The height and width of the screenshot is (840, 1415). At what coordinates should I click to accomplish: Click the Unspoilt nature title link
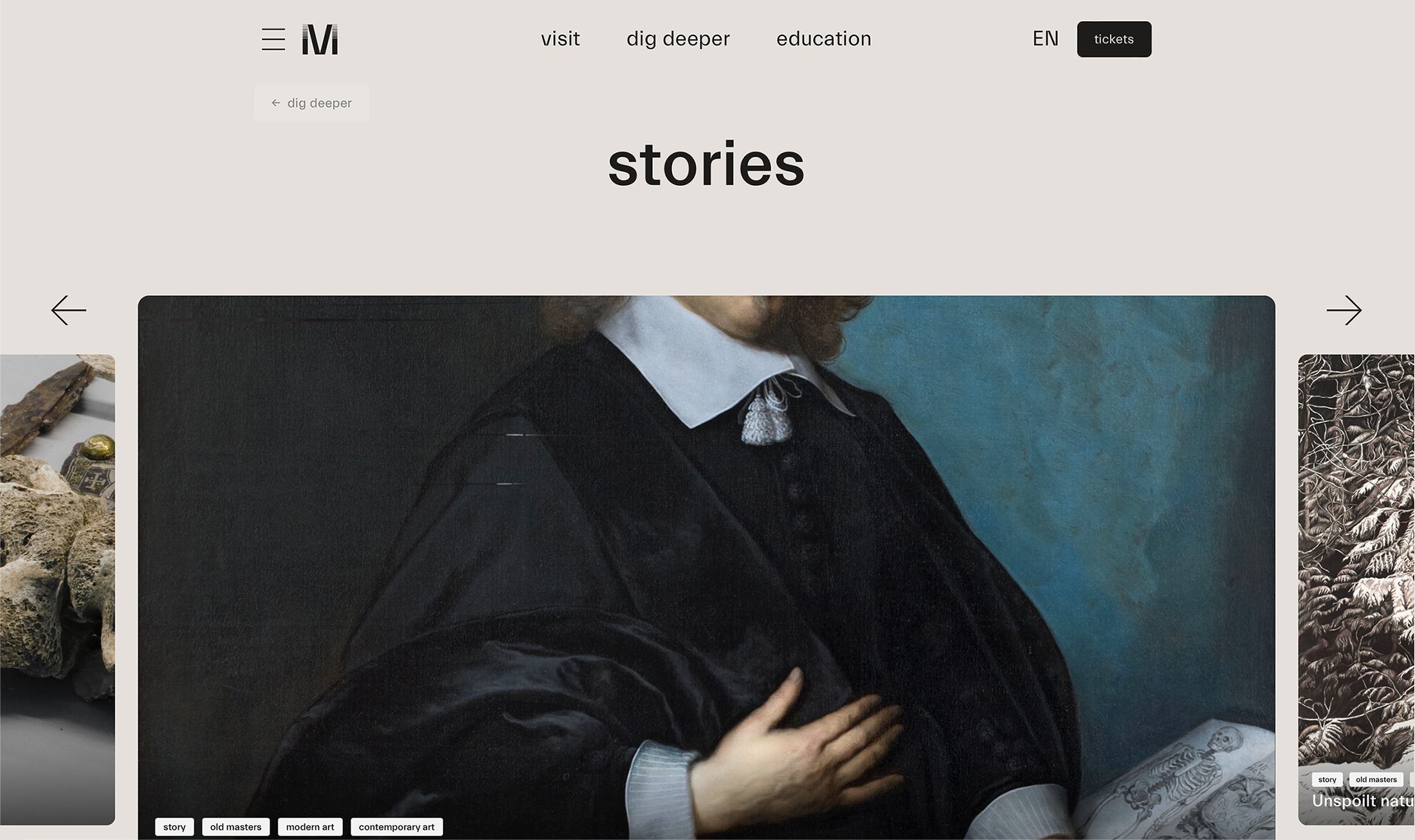click(1363, 801)
